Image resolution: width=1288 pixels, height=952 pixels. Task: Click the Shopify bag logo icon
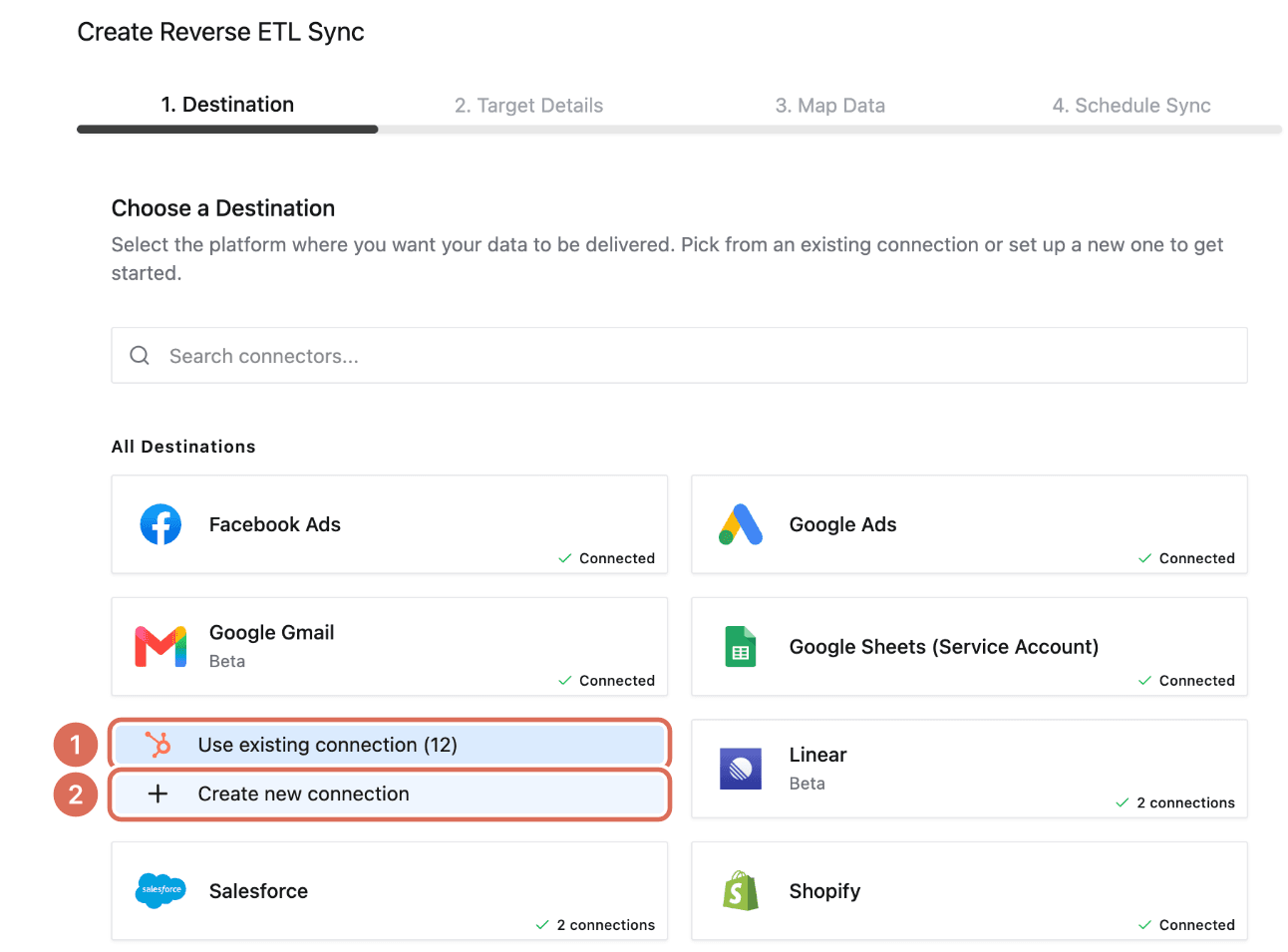tap(741, 891)
